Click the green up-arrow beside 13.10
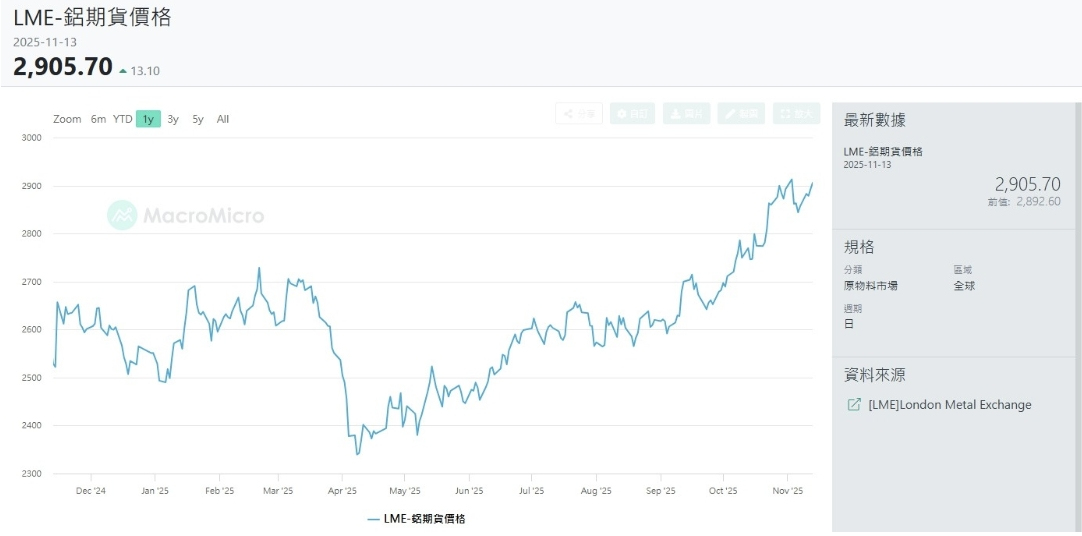 coord(123,71)
